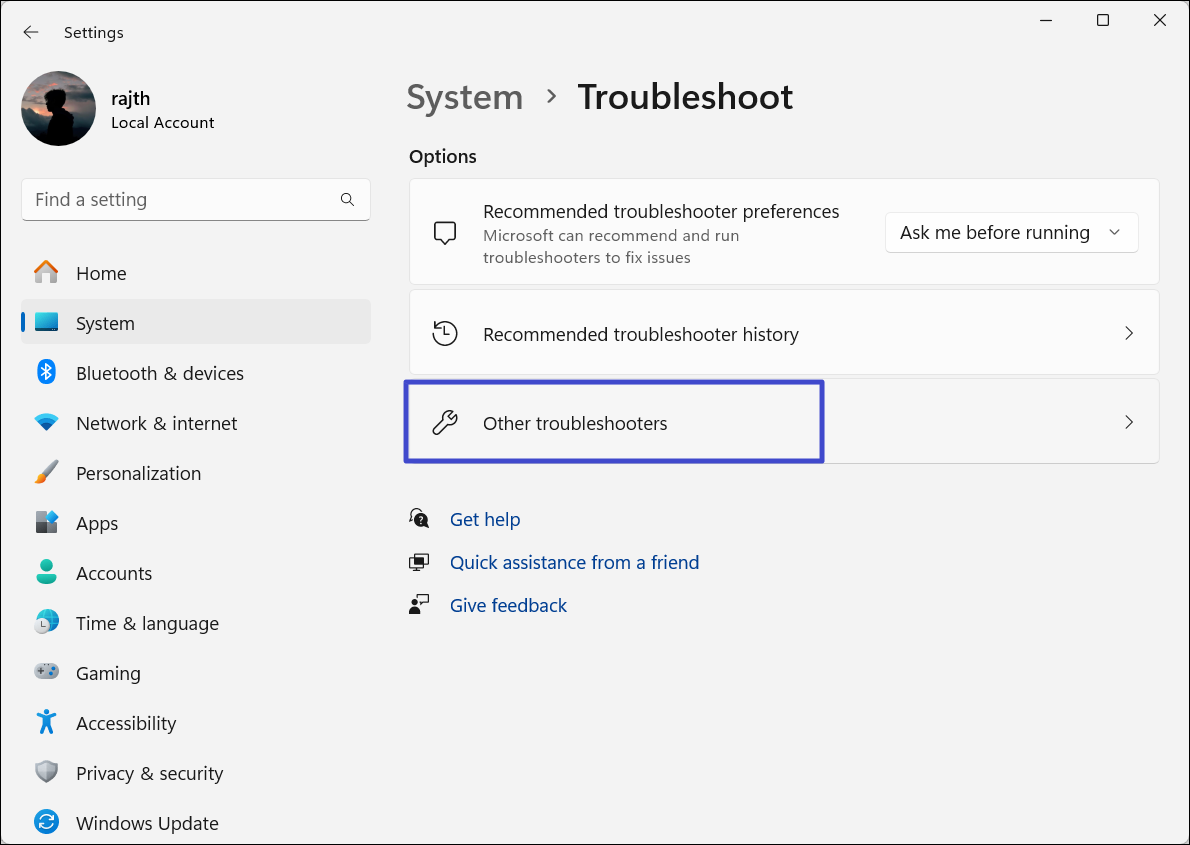Open Home from the sidebar
This screenshot has width=1190, height=845.
point(101,273)
